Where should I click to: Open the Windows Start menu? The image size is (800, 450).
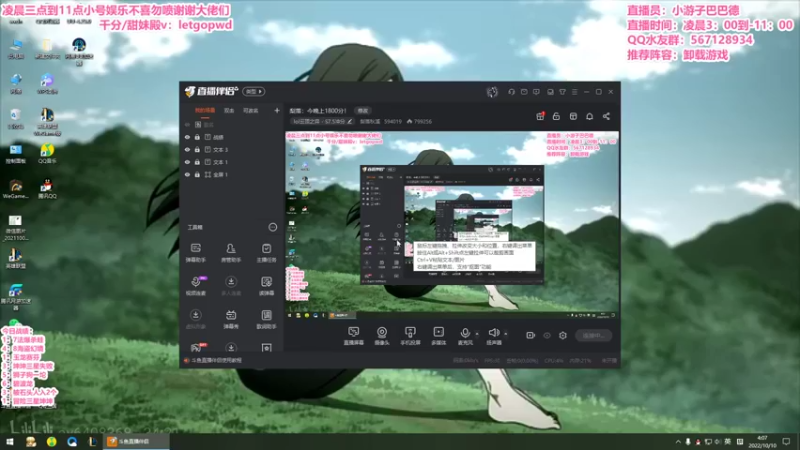click(x=10, y=441)
